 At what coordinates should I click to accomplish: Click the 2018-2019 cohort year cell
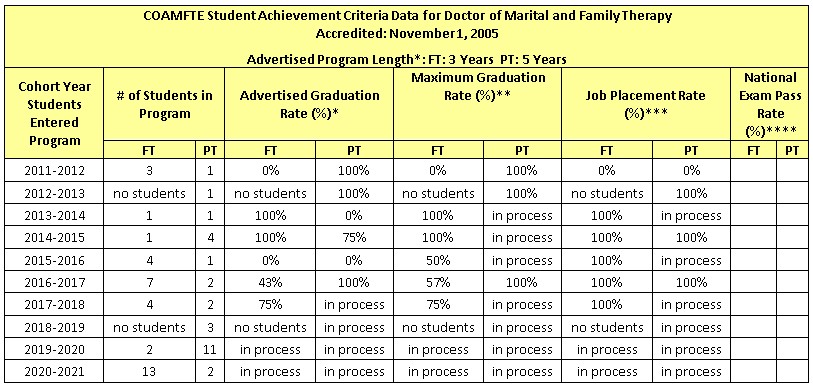pos(54,327)
